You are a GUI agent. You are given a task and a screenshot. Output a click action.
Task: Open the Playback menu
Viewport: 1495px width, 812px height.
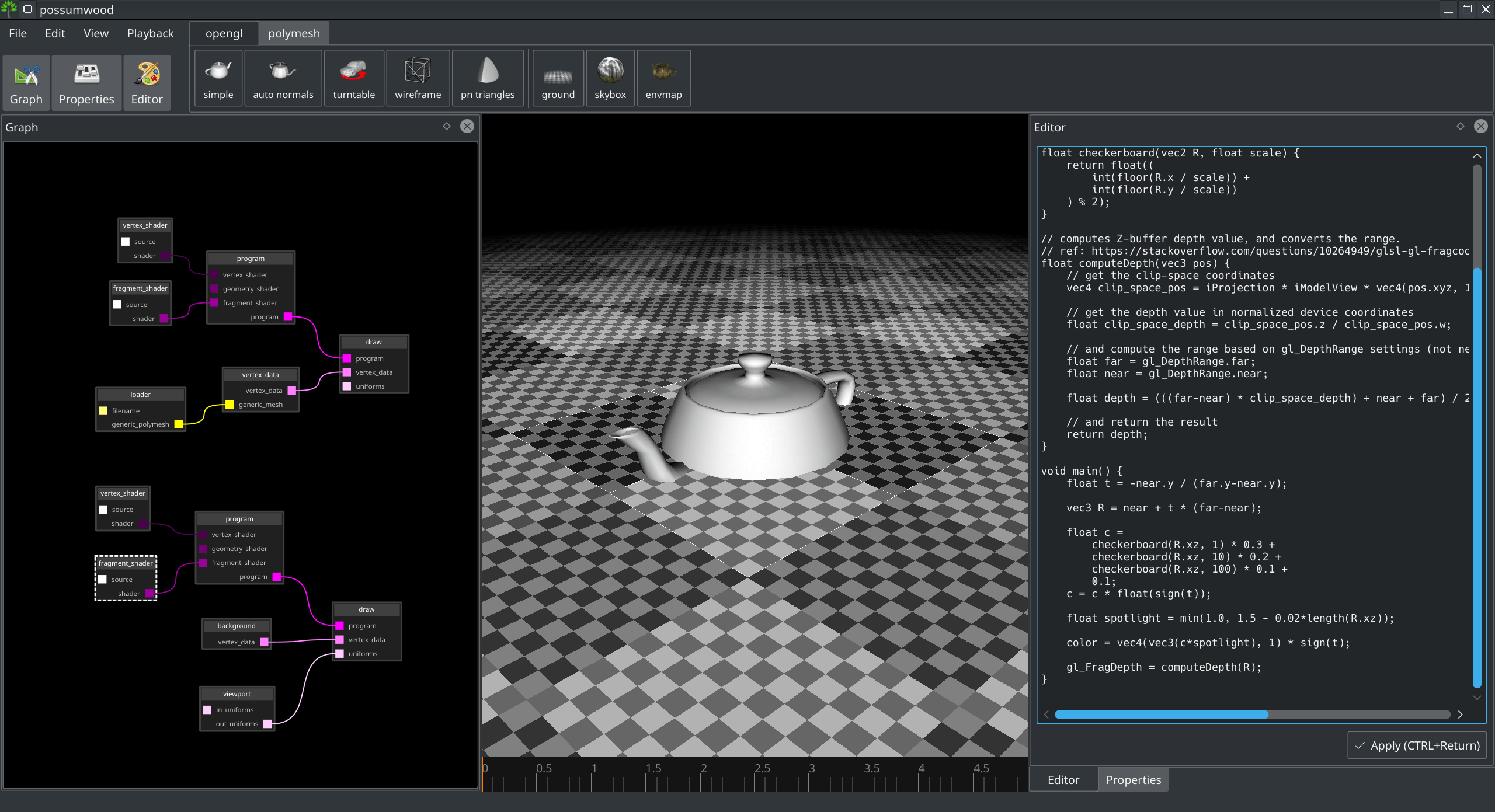pos(149,33)
